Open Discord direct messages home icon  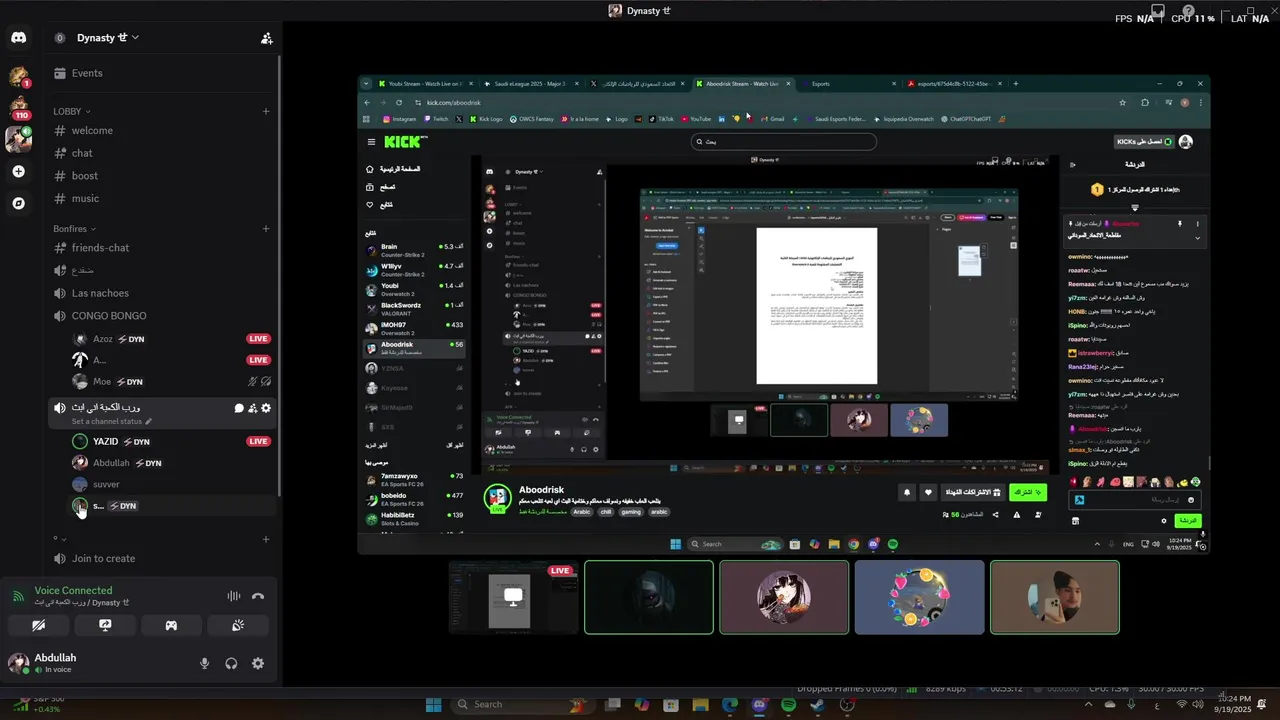(18, 38)
